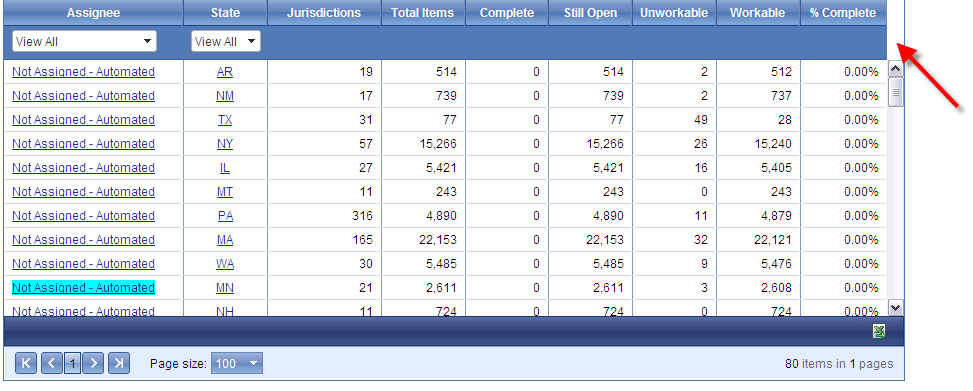This screenshot has height=391, width=973.
Task: Select Workable value 4,879
Action: [x=776, y=216]
